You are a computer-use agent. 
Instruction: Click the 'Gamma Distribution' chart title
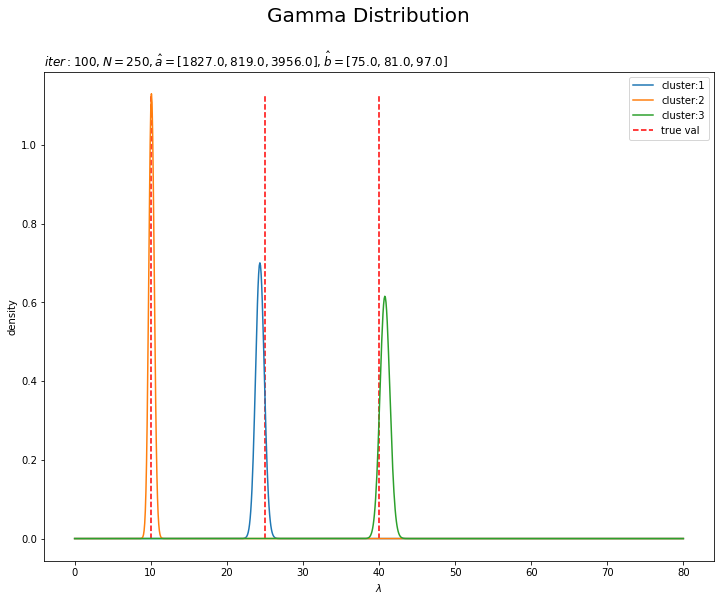(368, 16)
